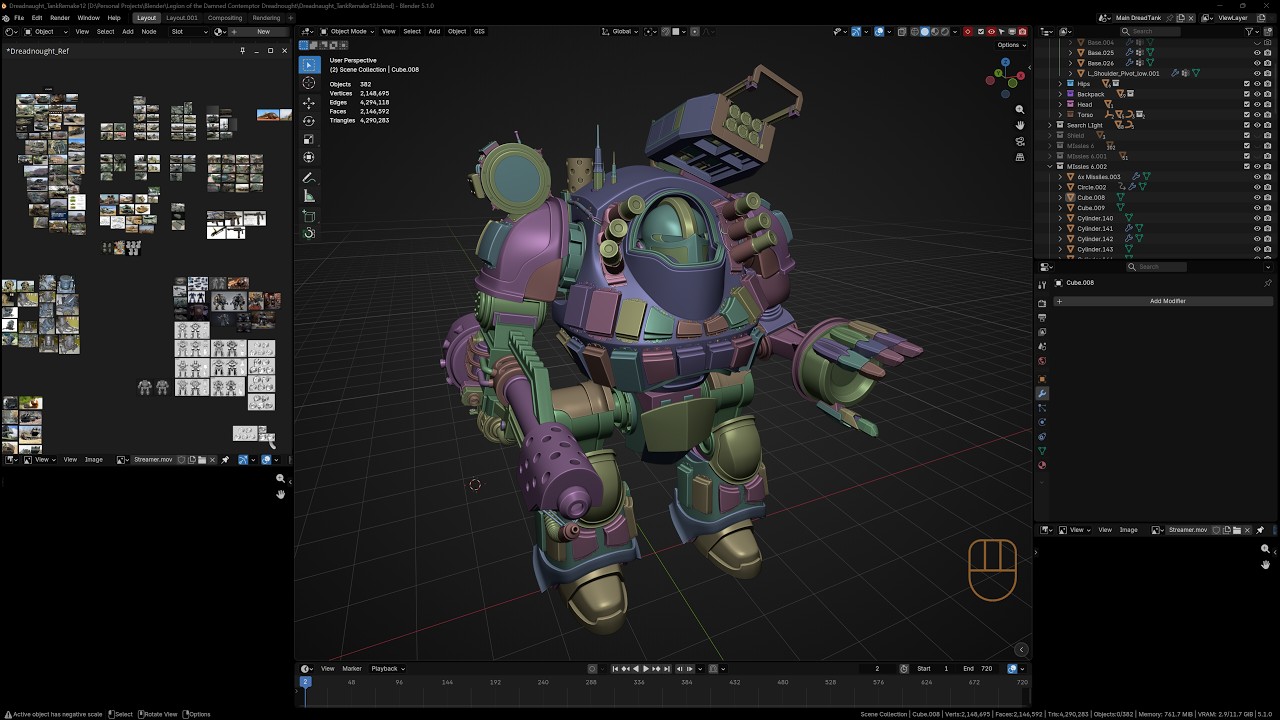Open the Scene properties tab
Viewport: 1280px width, 720px height.
click(1042, 347)
